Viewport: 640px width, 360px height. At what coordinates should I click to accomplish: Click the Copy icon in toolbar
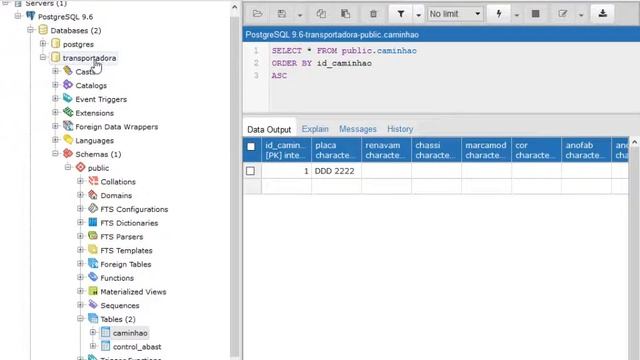point(321,14)
